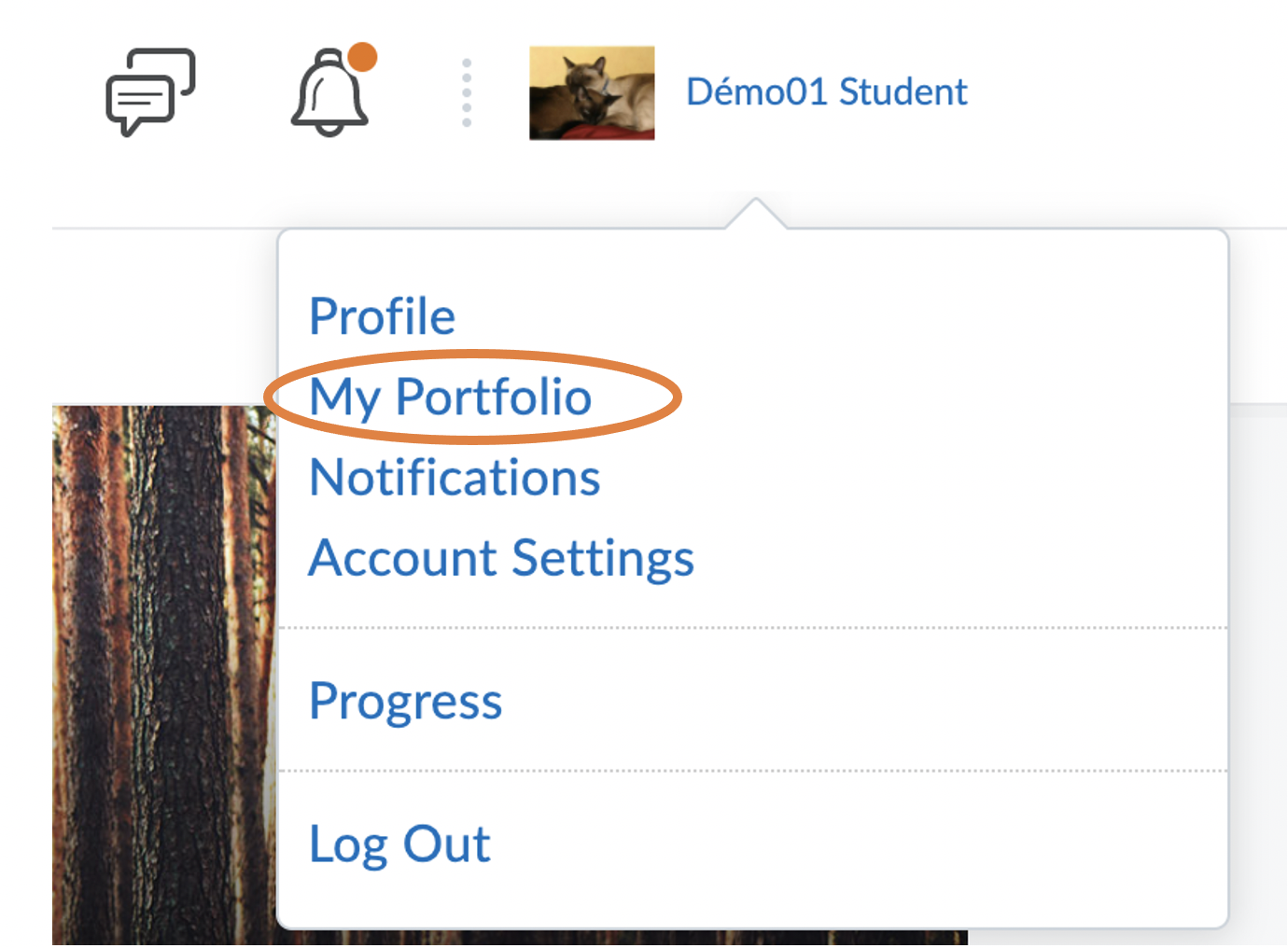Open Profile from the user menu
The height and width of the screenshot is (948, 1288).
[382, 316]
